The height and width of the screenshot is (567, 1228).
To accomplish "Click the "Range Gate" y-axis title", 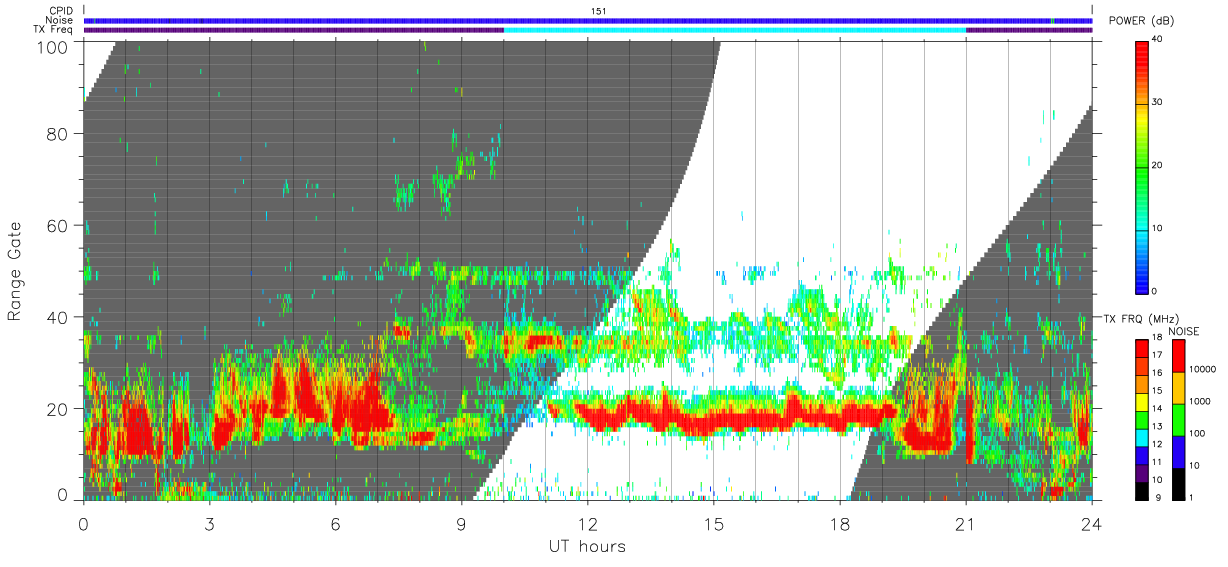I will click(x=15, y=271).
